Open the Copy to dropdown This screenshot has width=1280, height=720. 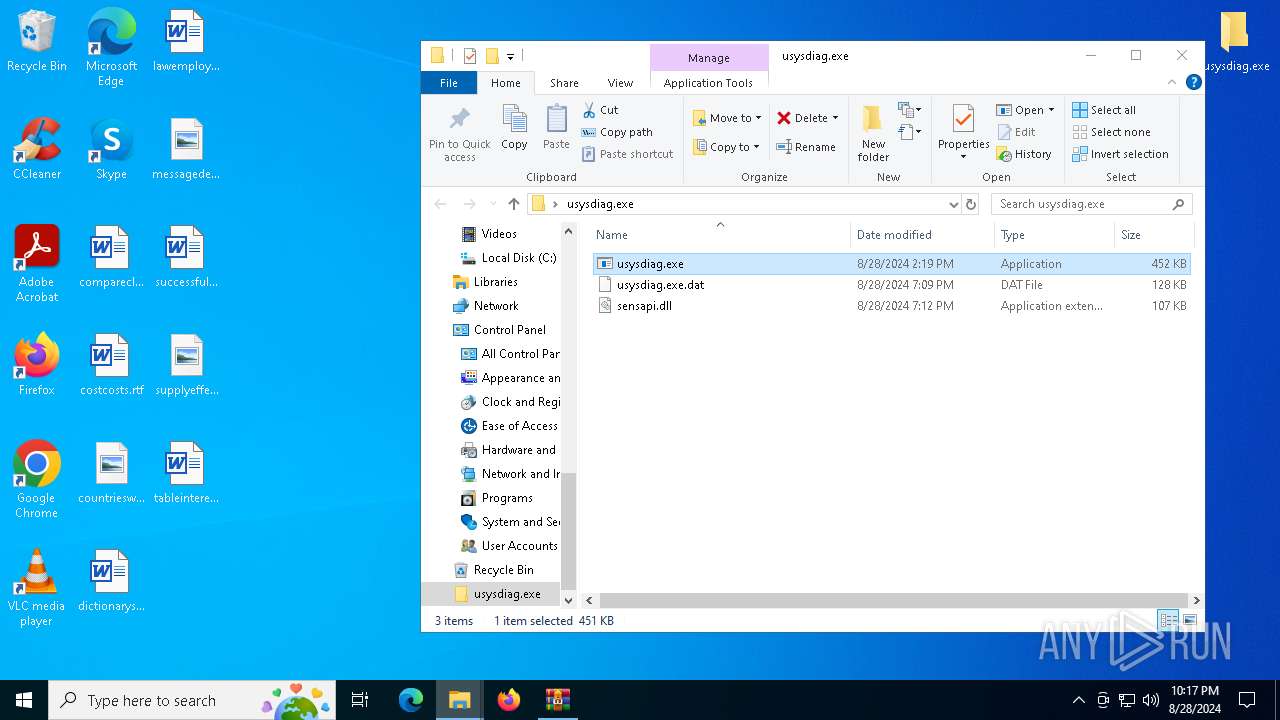[x=727, y=147]
